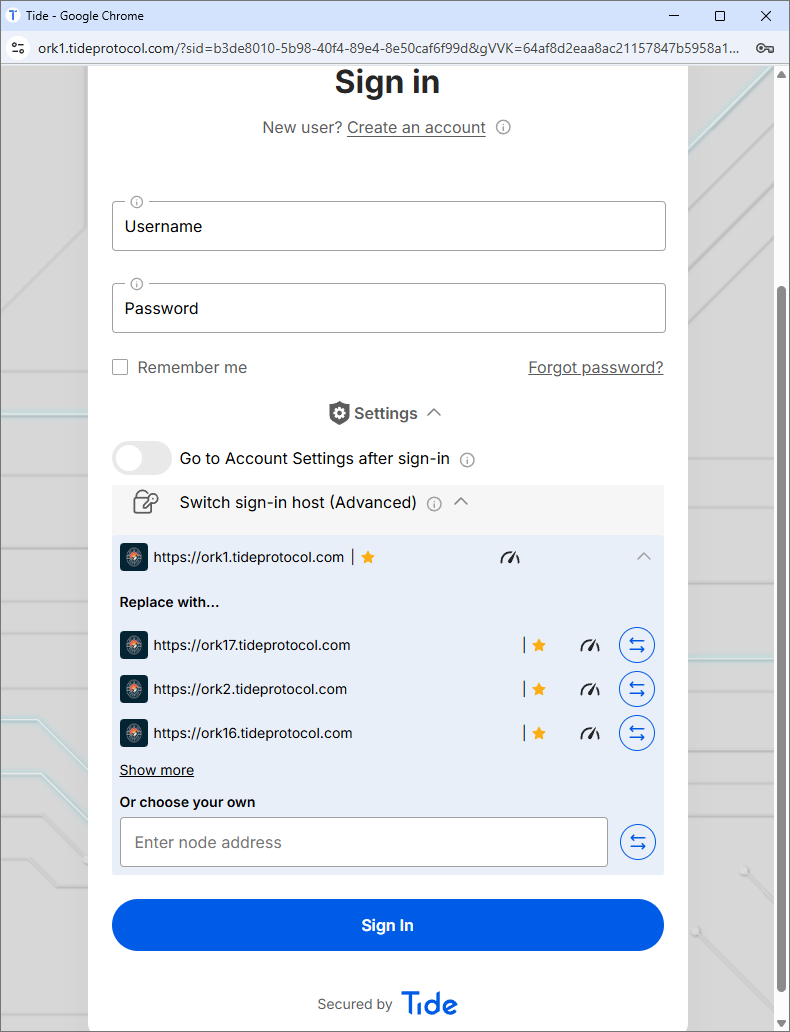Click the ork1.tideprotocol.com node logo

click(x=134, y=557)
